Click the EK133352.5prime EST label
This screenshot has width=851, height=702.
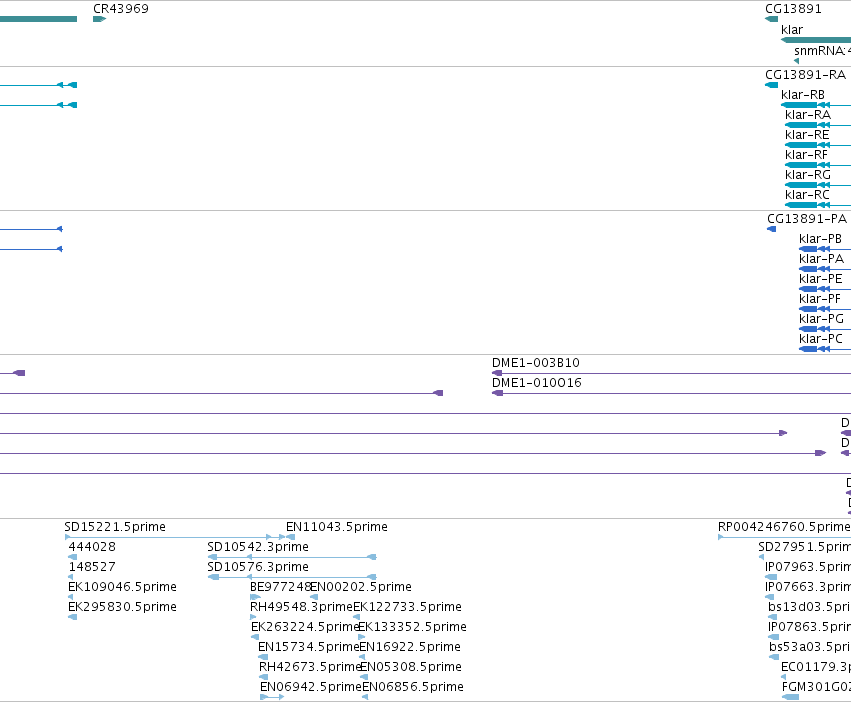click(412, 627)
